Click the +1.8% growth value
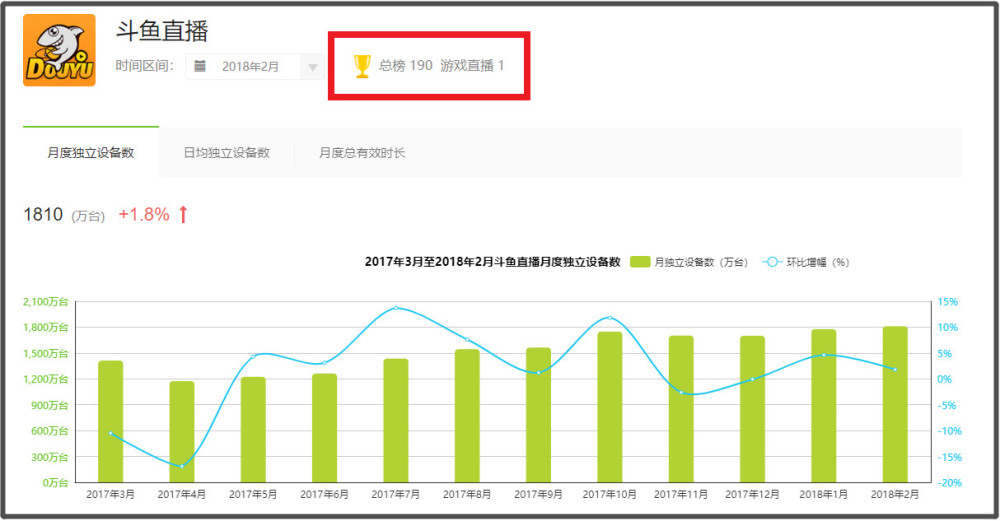This screenshot has height=521, width=1000. click(x=144, y=214)
